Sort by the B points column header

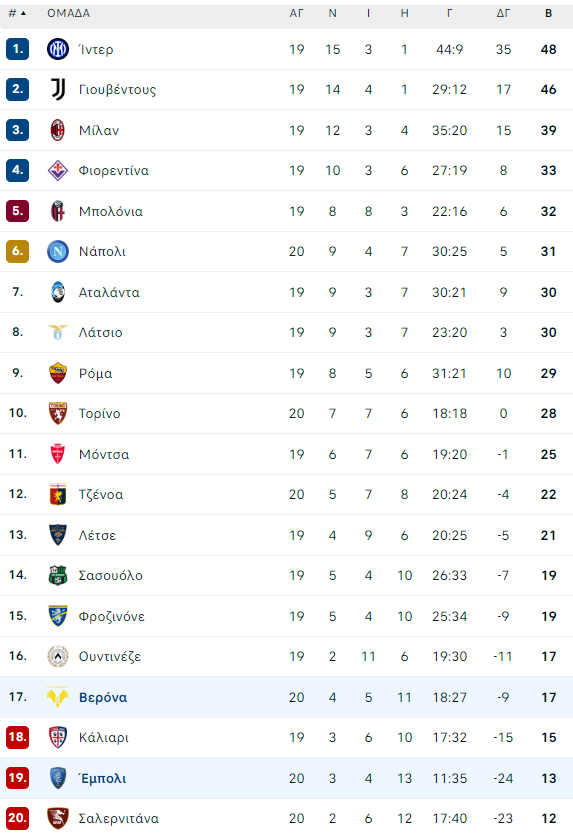click(548, 13)
